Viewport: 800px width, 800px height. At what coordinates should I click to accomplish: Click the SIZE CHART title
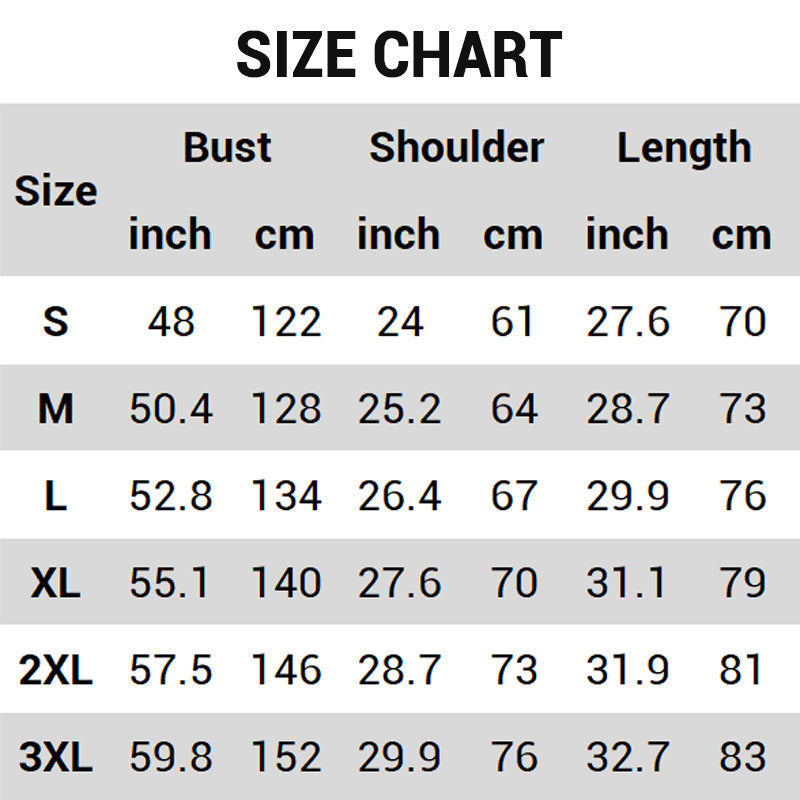coord(399,55)
